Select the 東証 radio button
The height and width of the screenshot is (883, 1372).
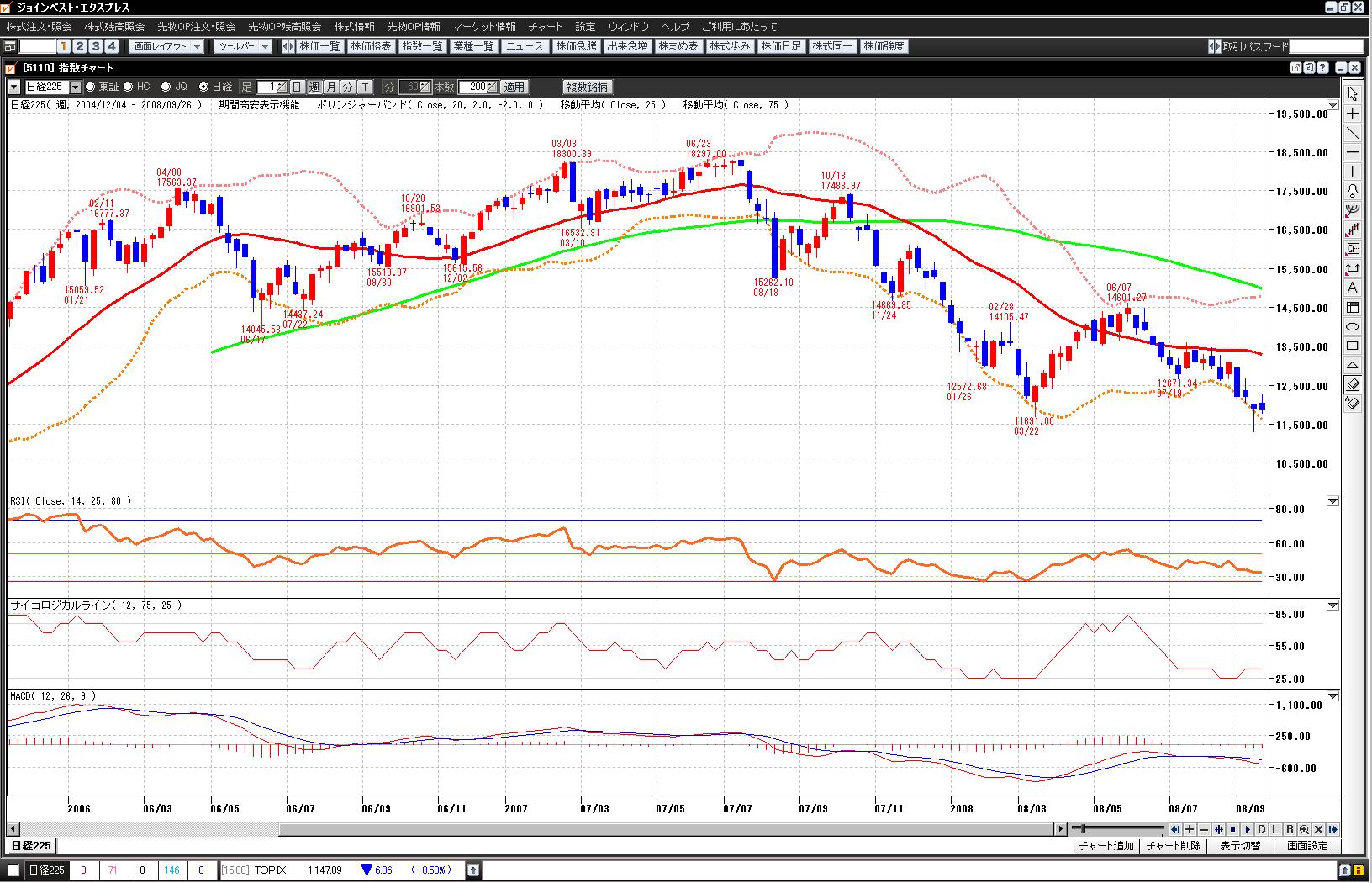coord(90,87)
